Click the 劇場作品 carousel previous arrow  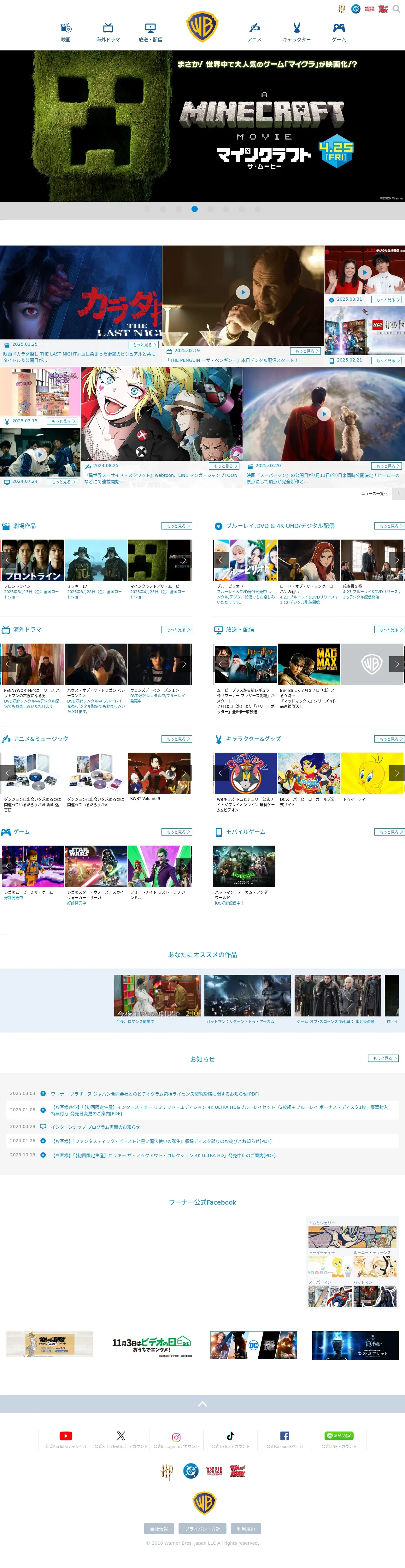(x=8, y=559)
